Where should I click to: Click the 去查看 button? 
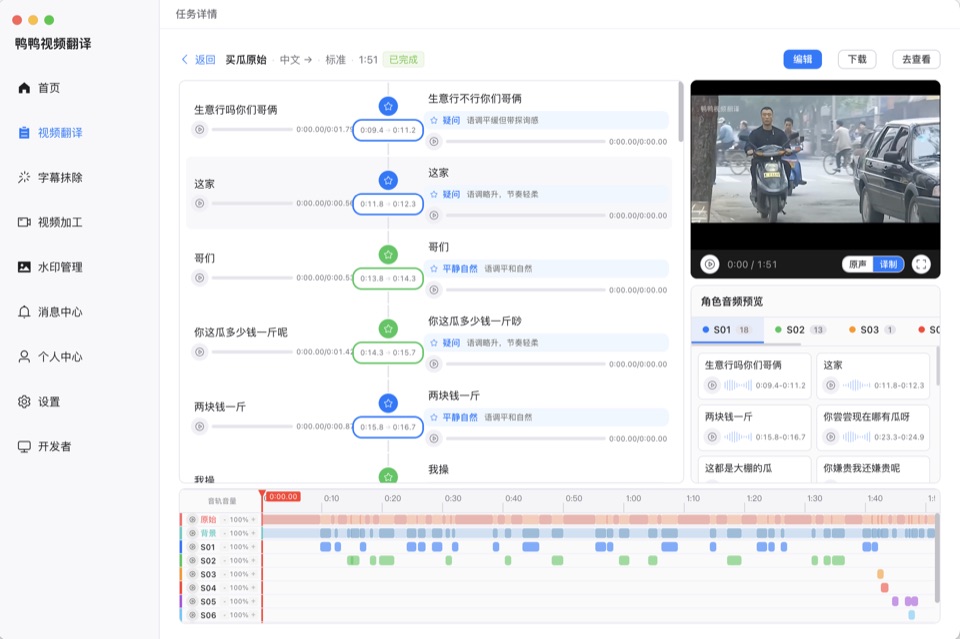(x=916, y=59)
